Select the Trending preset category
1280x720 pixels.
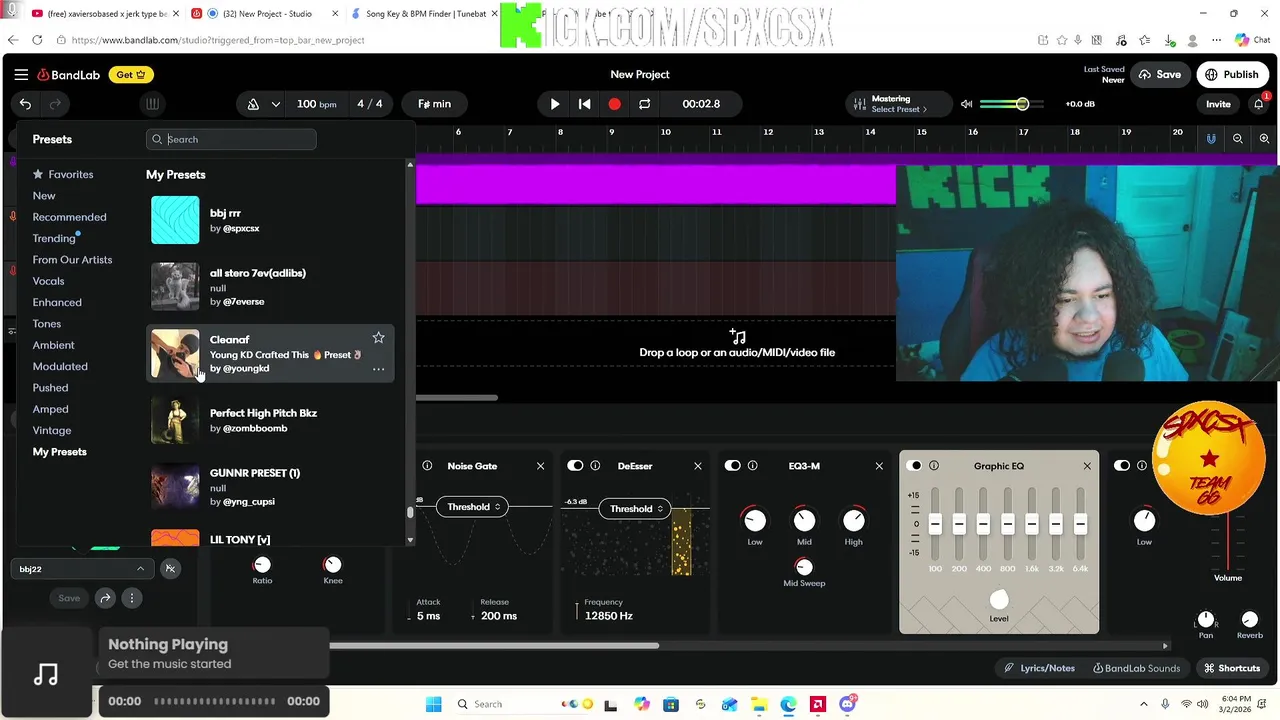[x=54, y=239]
